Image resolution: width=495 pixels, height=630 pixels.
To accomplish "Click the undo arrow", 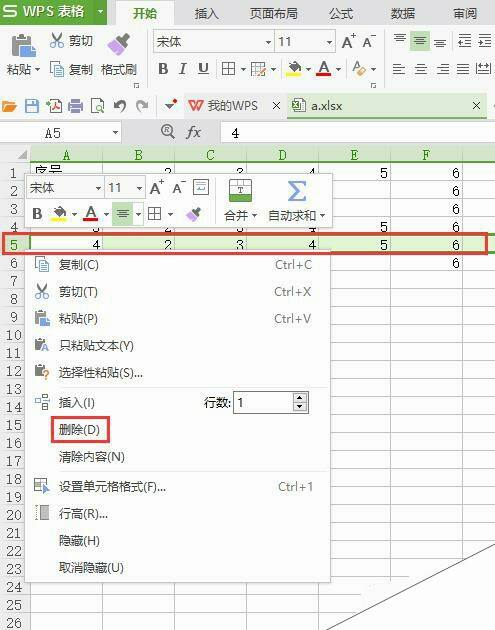I will click(x=119, y=106).
